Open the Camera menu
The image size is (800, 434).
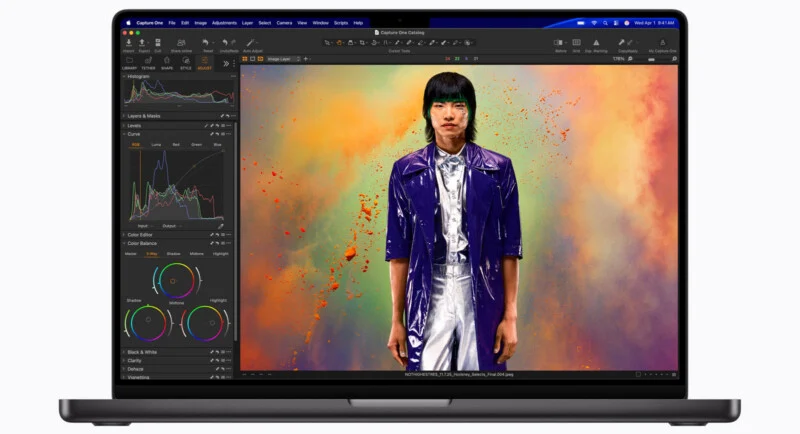[284, 23]
